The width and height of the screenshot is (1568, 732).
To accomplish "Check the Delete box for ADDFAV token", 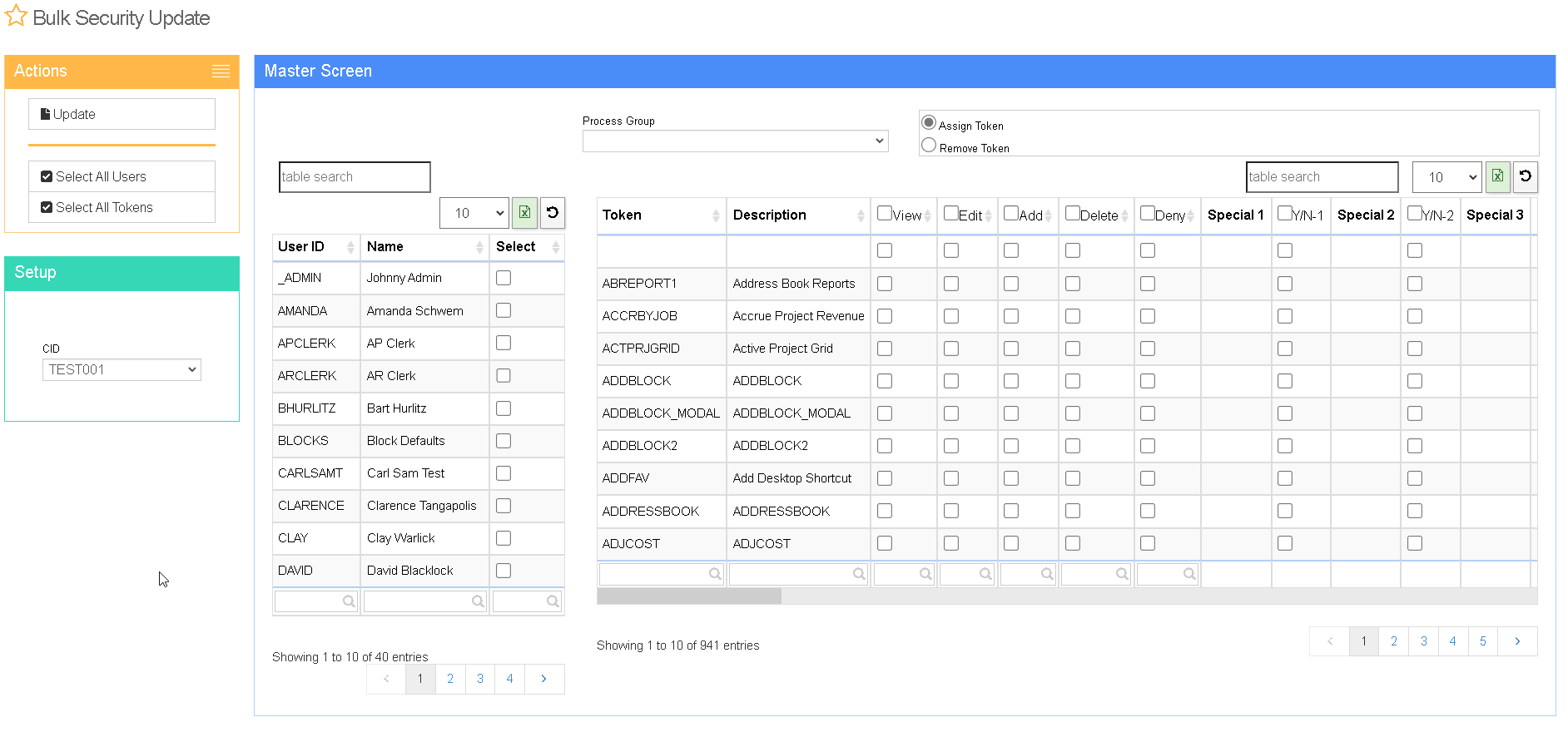I will 1073,478.
